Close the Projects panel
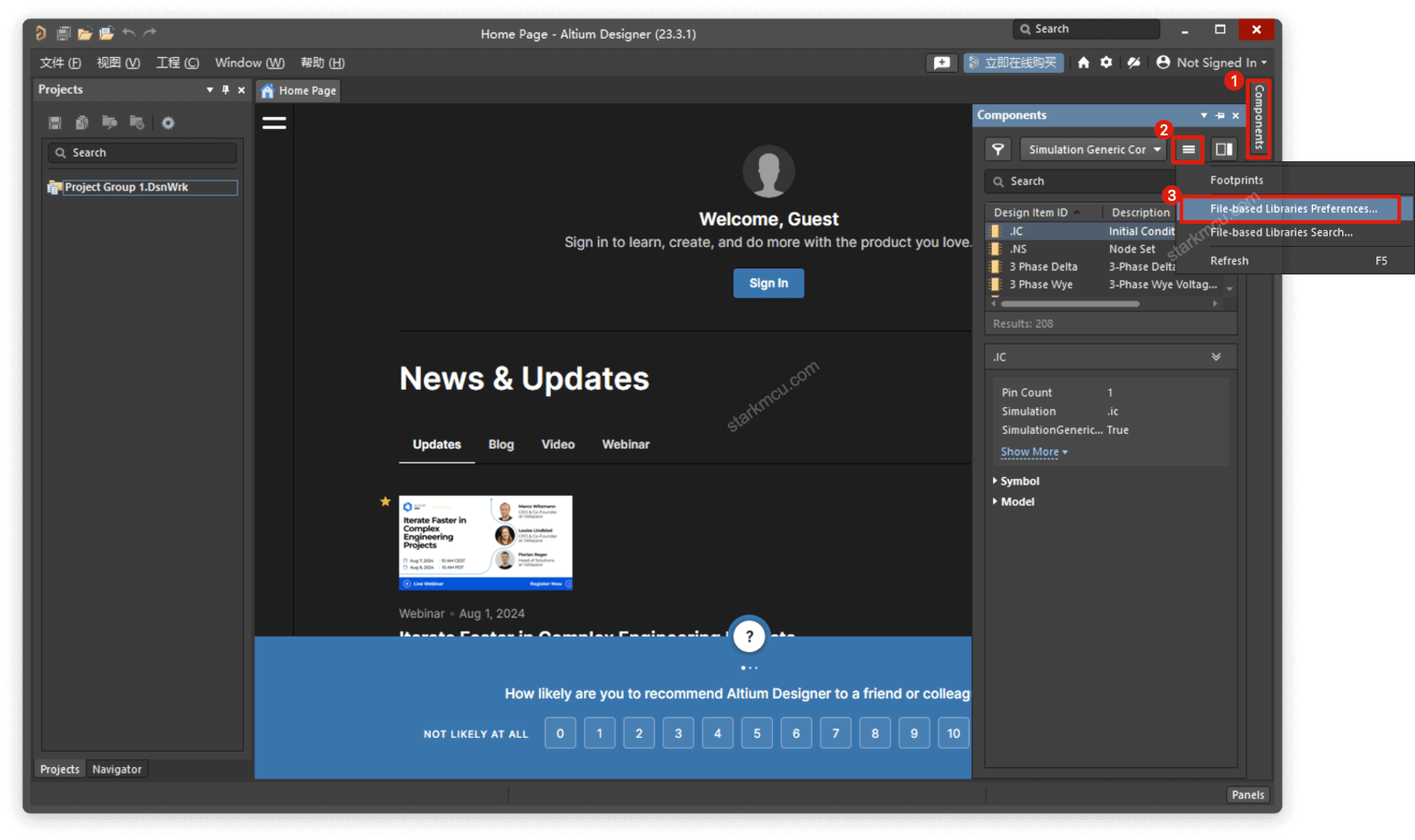The height and width of the screenshot is (840, 1415). point(241,90)
